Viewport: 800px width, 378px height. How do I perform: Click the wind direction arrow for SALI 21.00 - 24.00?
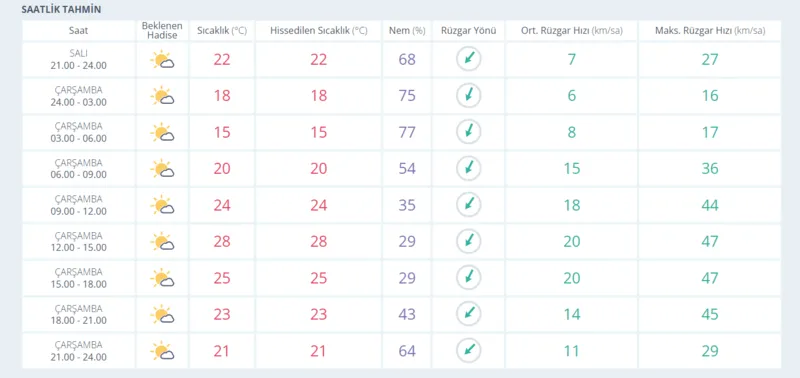click(x=468, y=59)
